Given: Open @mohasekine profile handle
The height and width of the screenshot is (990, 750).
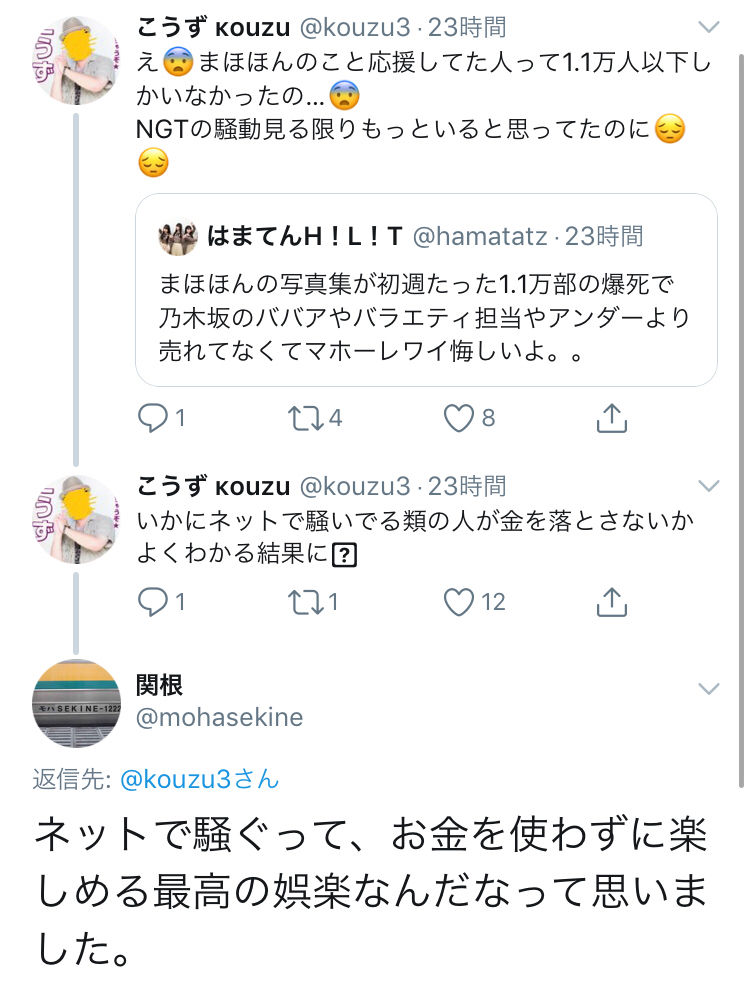Looking at the screenshot, I should (219, 718).
